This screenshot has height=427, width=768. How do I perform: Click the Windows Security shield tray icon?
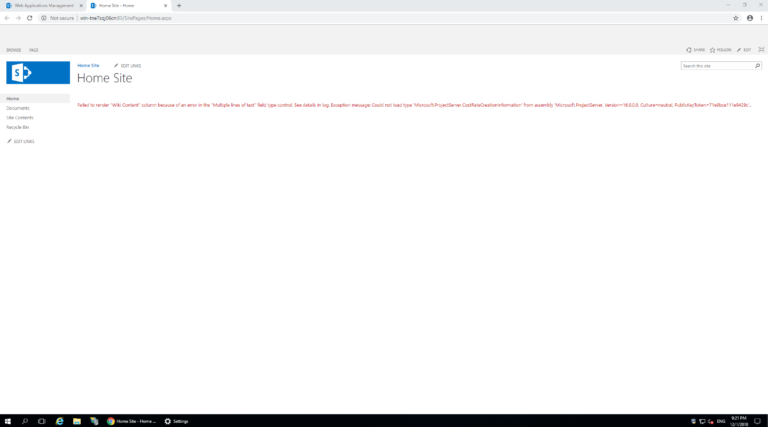[x=693, y=421]
